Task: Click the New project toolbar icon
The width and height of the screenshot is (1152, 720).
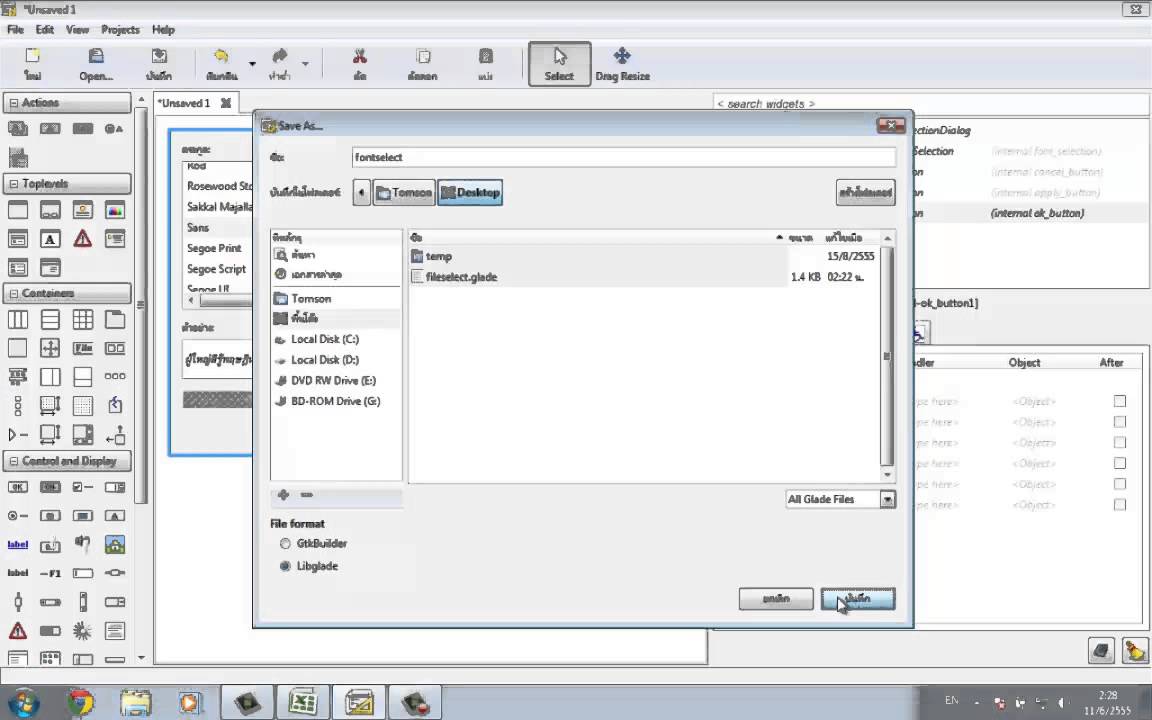Action: point(32,65)
